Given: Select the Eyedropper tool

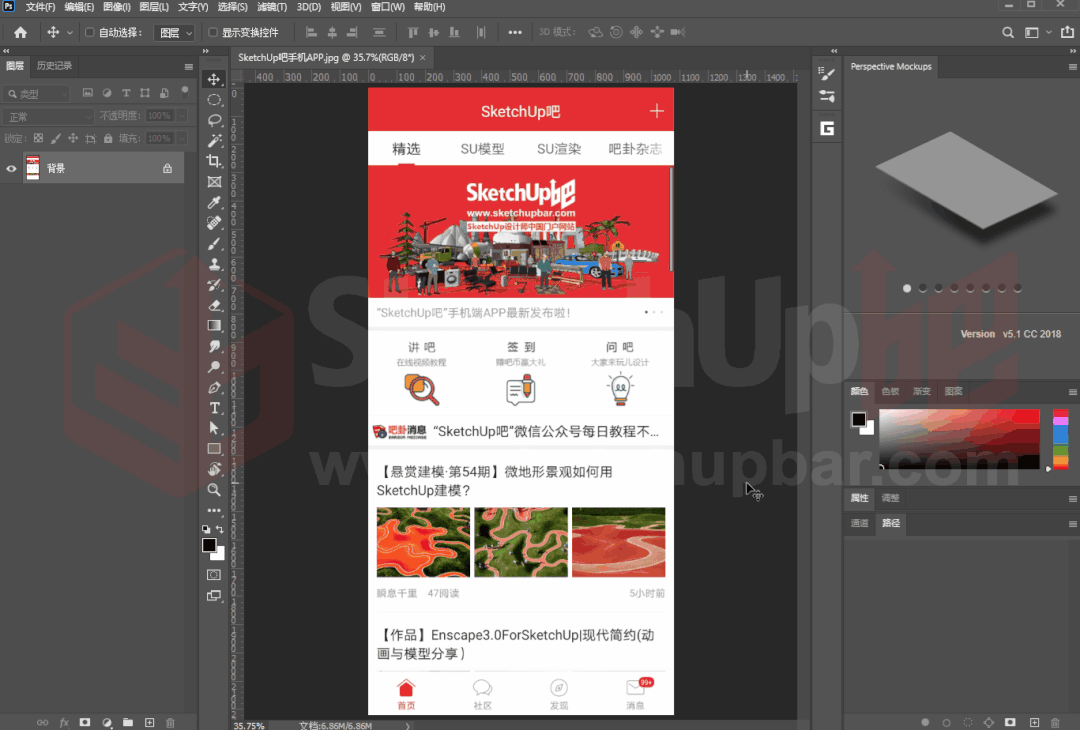Looking at the screenshot, I should pos(214,202).
